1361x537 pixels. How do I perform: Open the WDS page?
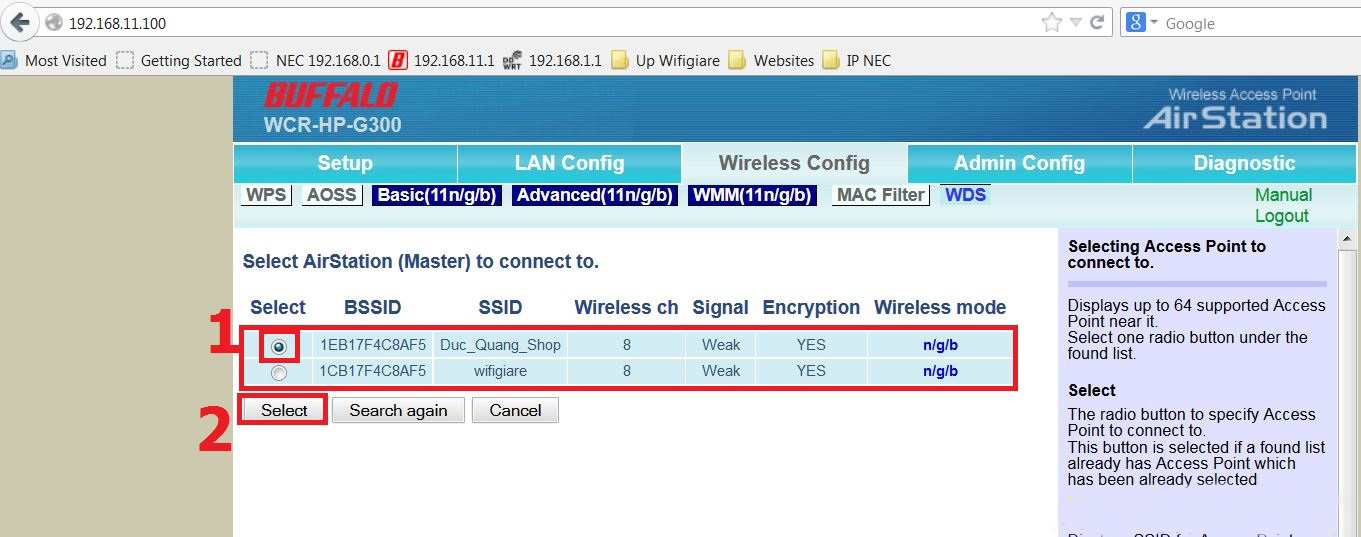pos(965,195)
